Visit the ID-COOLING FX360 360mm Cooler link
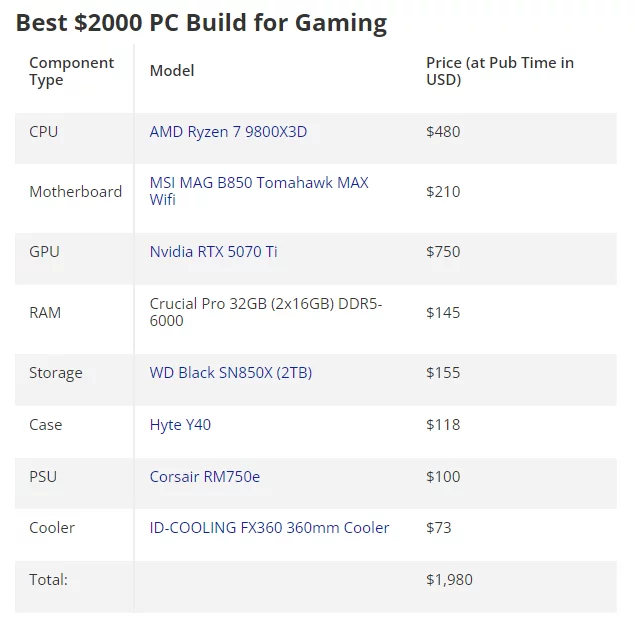635x634 pixels. (x=269, y=528)
